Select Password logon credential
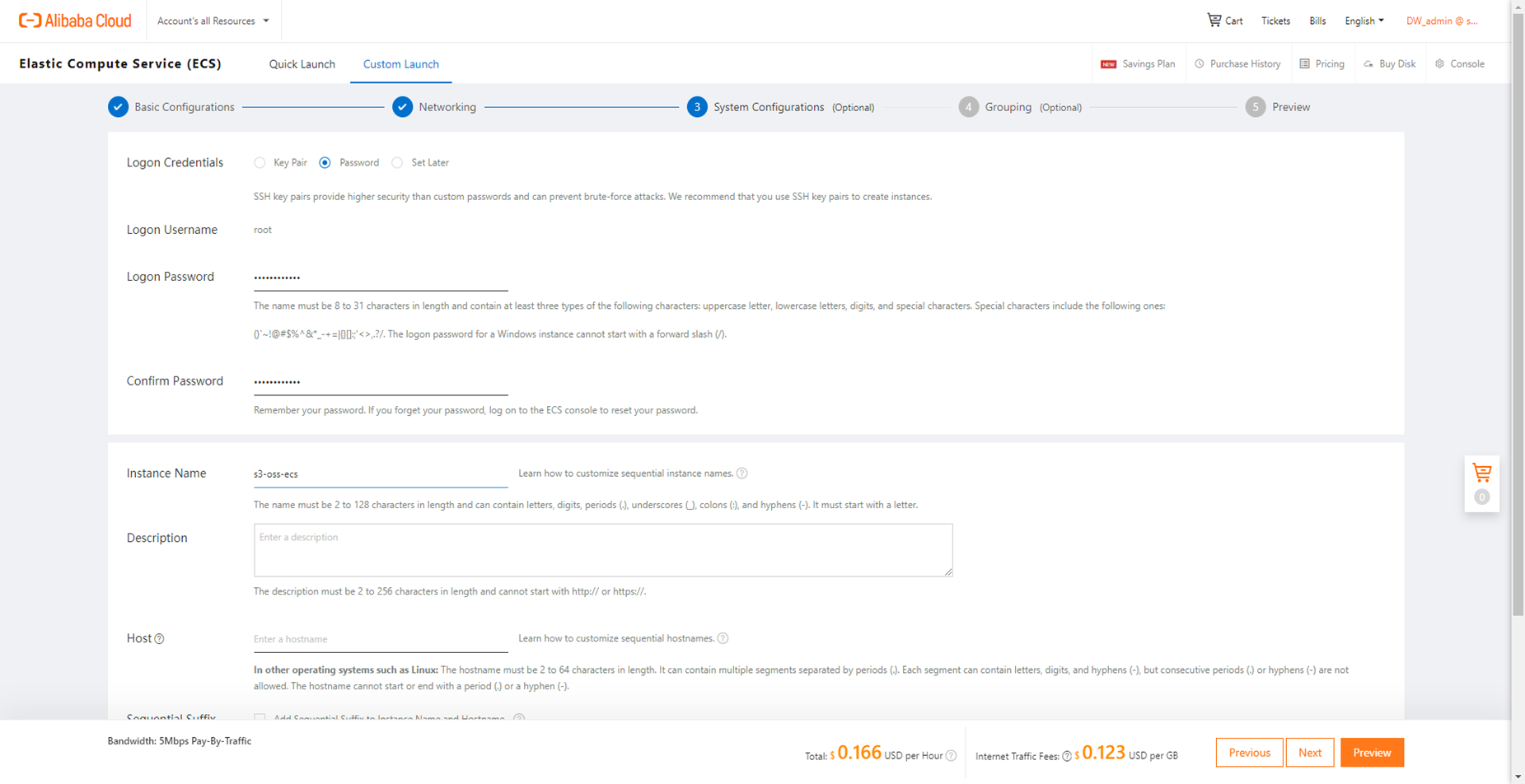Viewport: 1525px width, 784px height. pyautogui.click(x=325, y=163)
